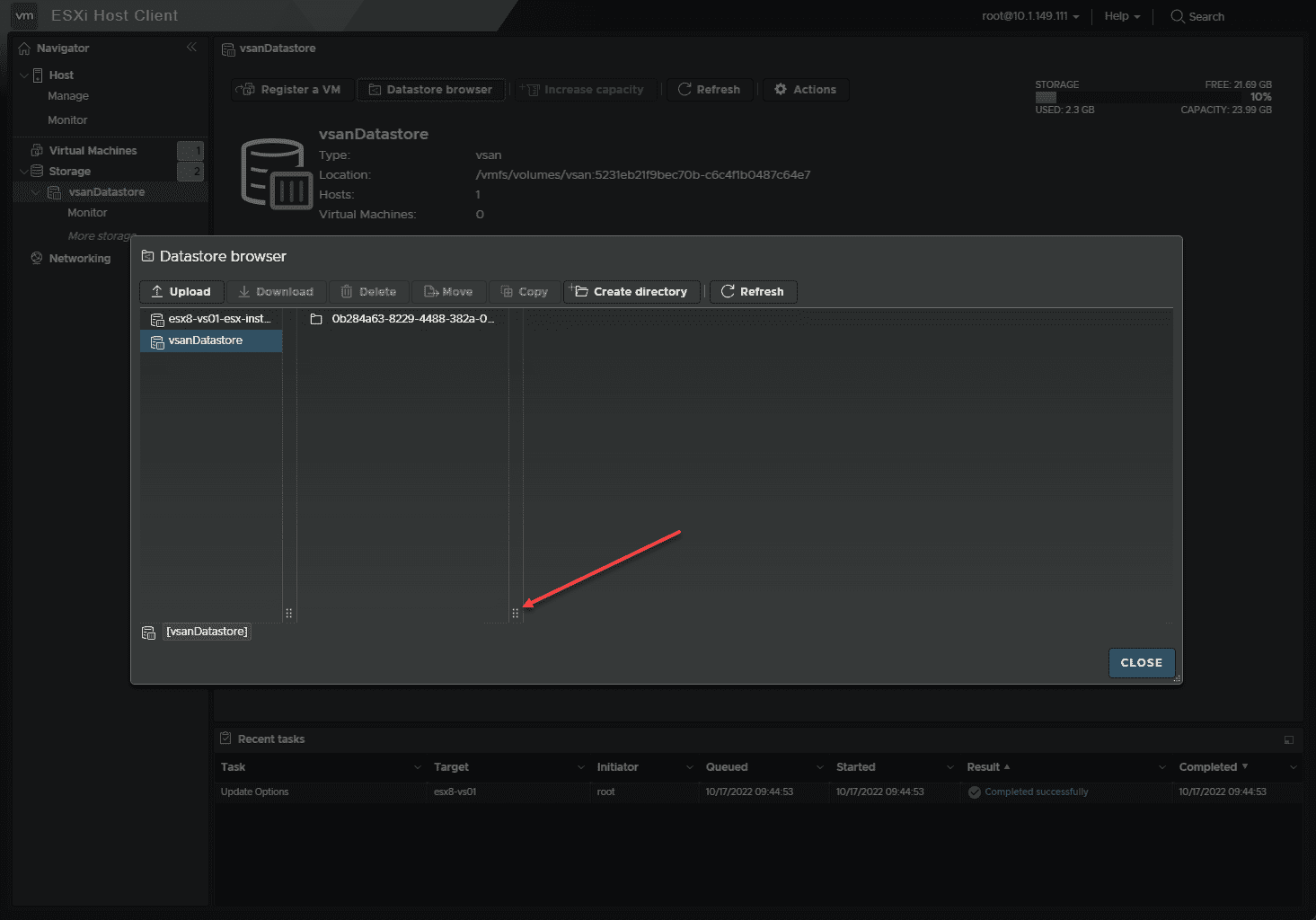Minimize the Recent tasks panel
The height and width of the screenshot is (920, 1316).
tap(1289, 739)
